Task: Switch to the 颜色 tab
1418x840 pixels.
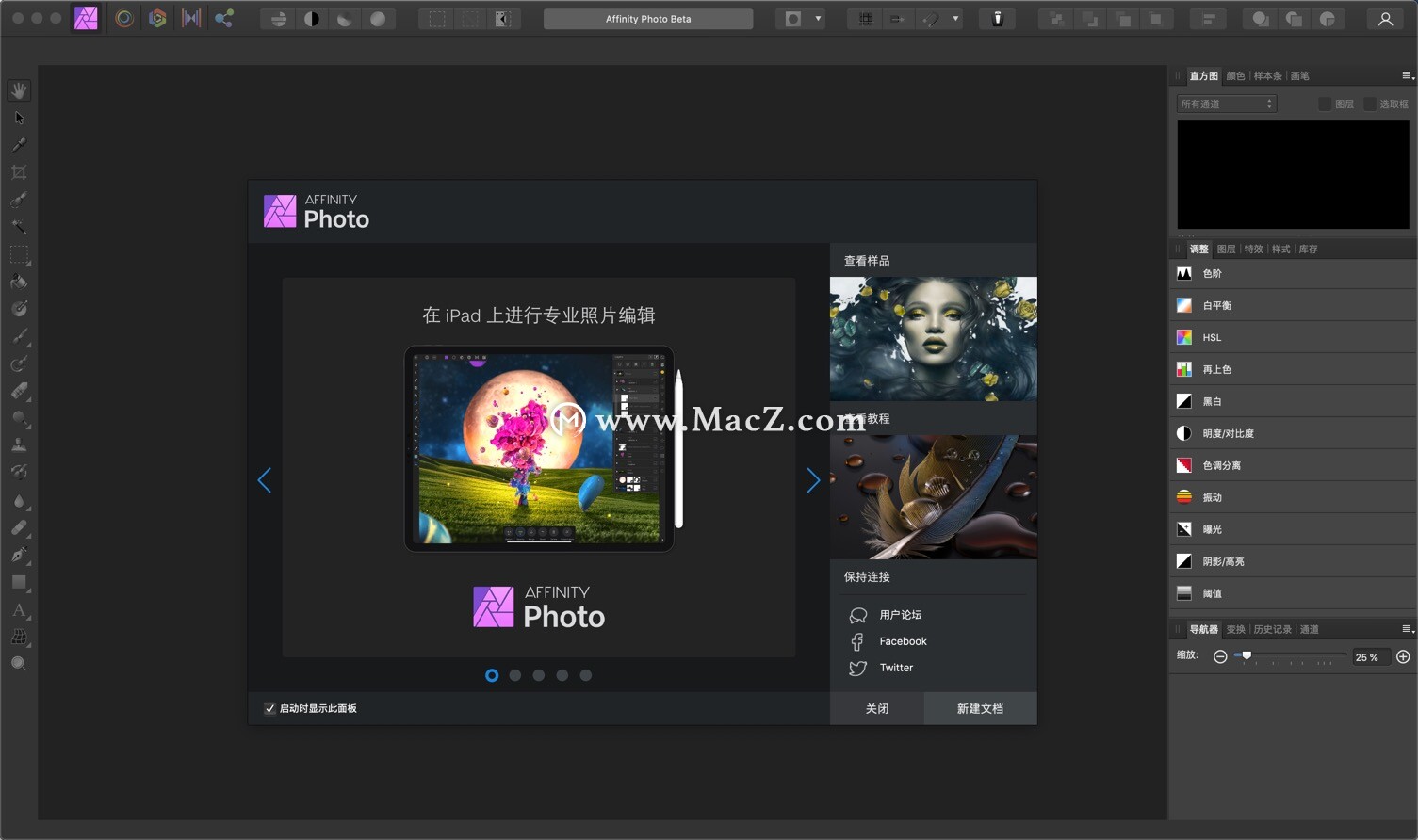Action: (1235, 75)
